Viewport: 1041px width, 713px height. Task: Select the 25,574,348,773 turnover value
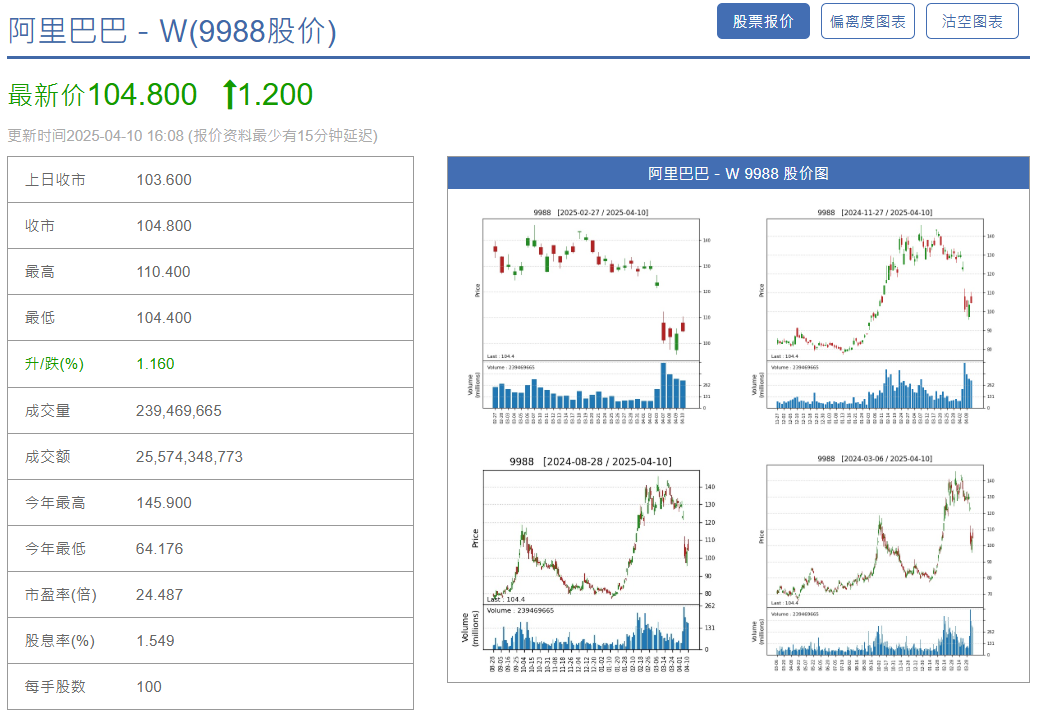click(189, 457)
